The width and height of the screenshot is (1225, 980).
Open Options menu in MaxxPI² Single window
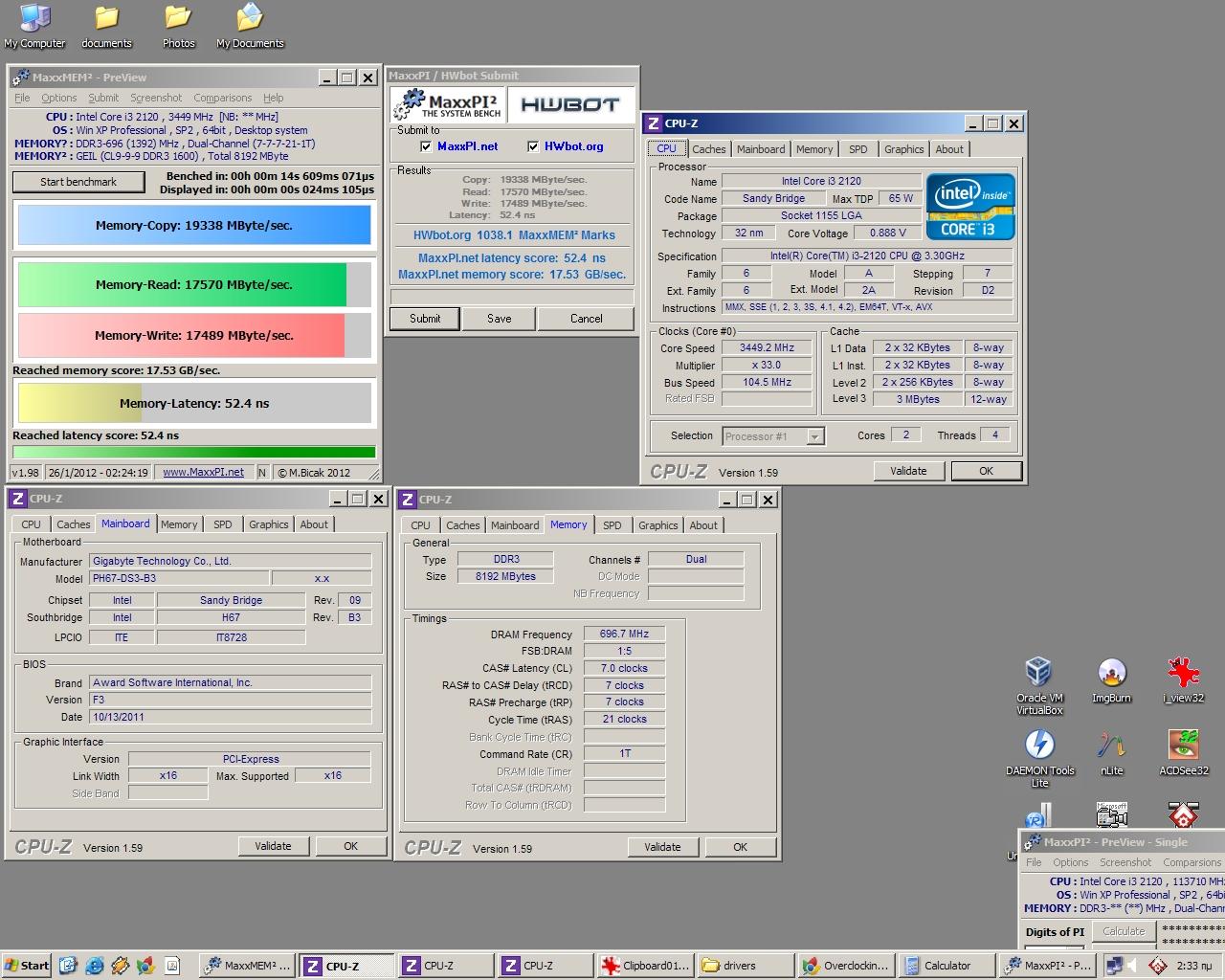coord(1070,862)
